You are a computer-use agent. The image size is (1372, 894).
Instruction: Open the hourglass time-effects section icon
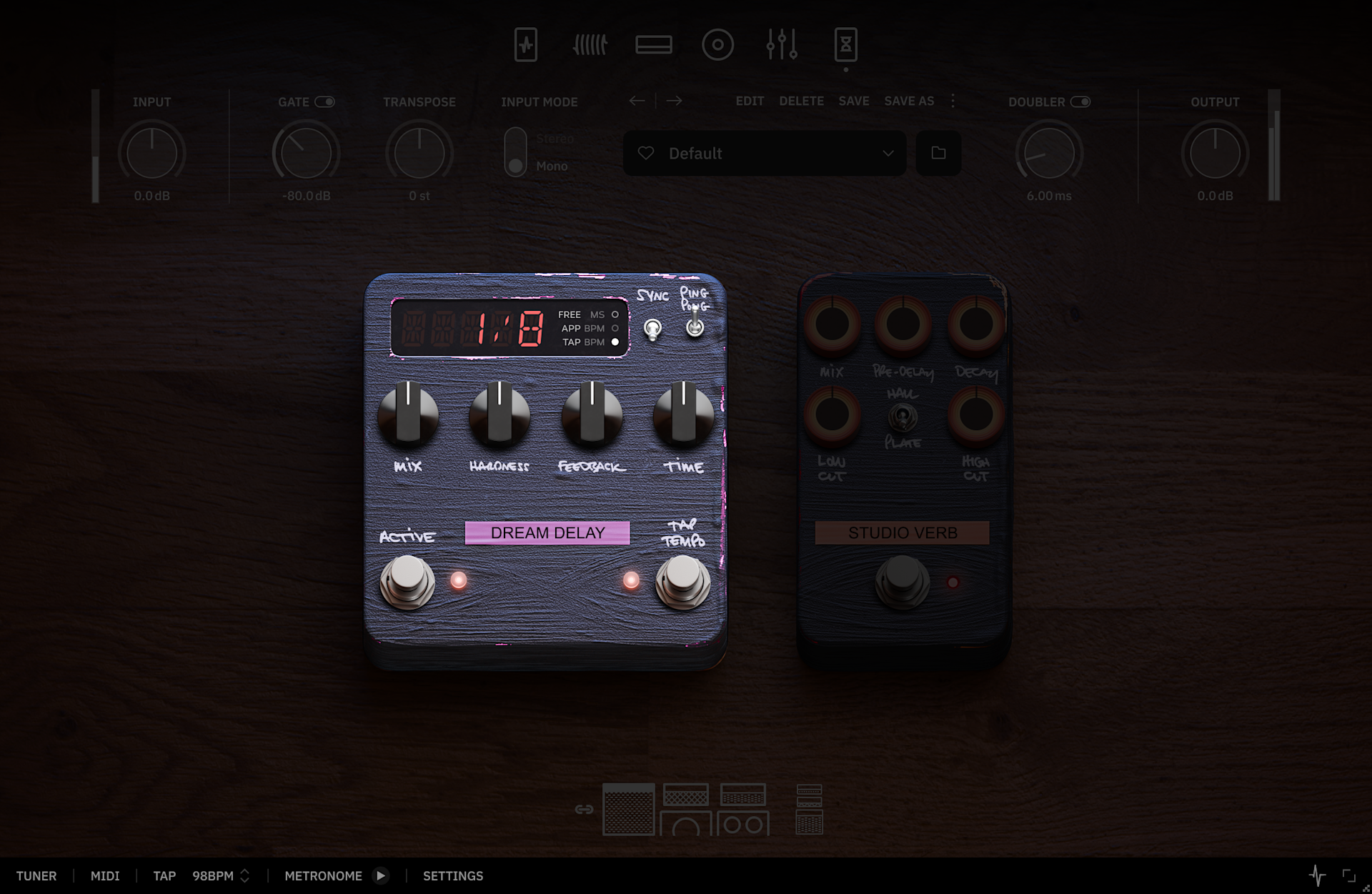(x=845, y=45)
